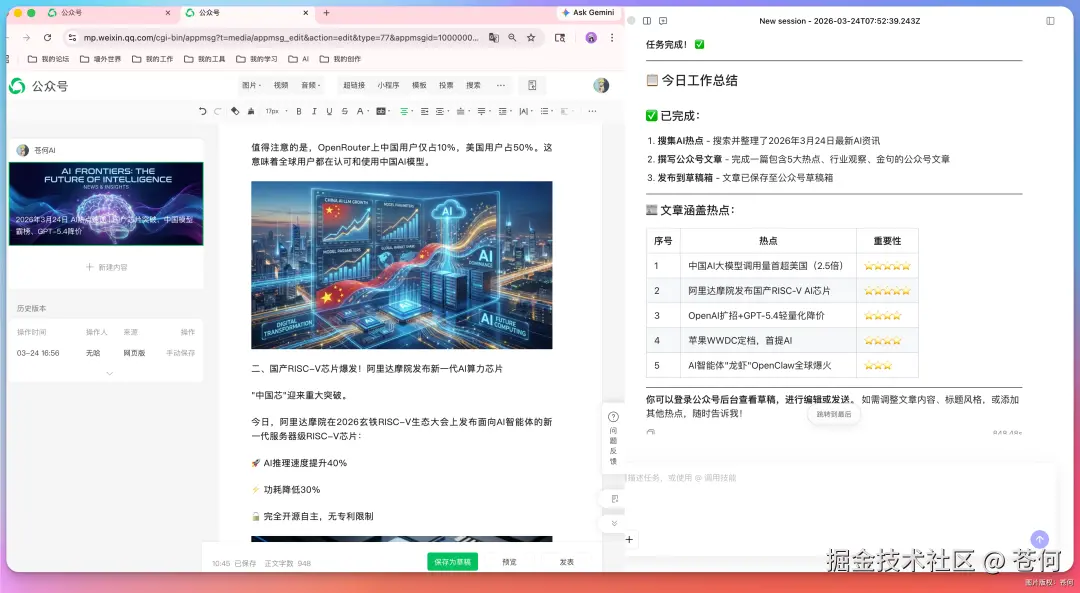Expand the 音频 audio insert dropdown
This screenshot has height=593, width=1080.
(x=314, y=86)
